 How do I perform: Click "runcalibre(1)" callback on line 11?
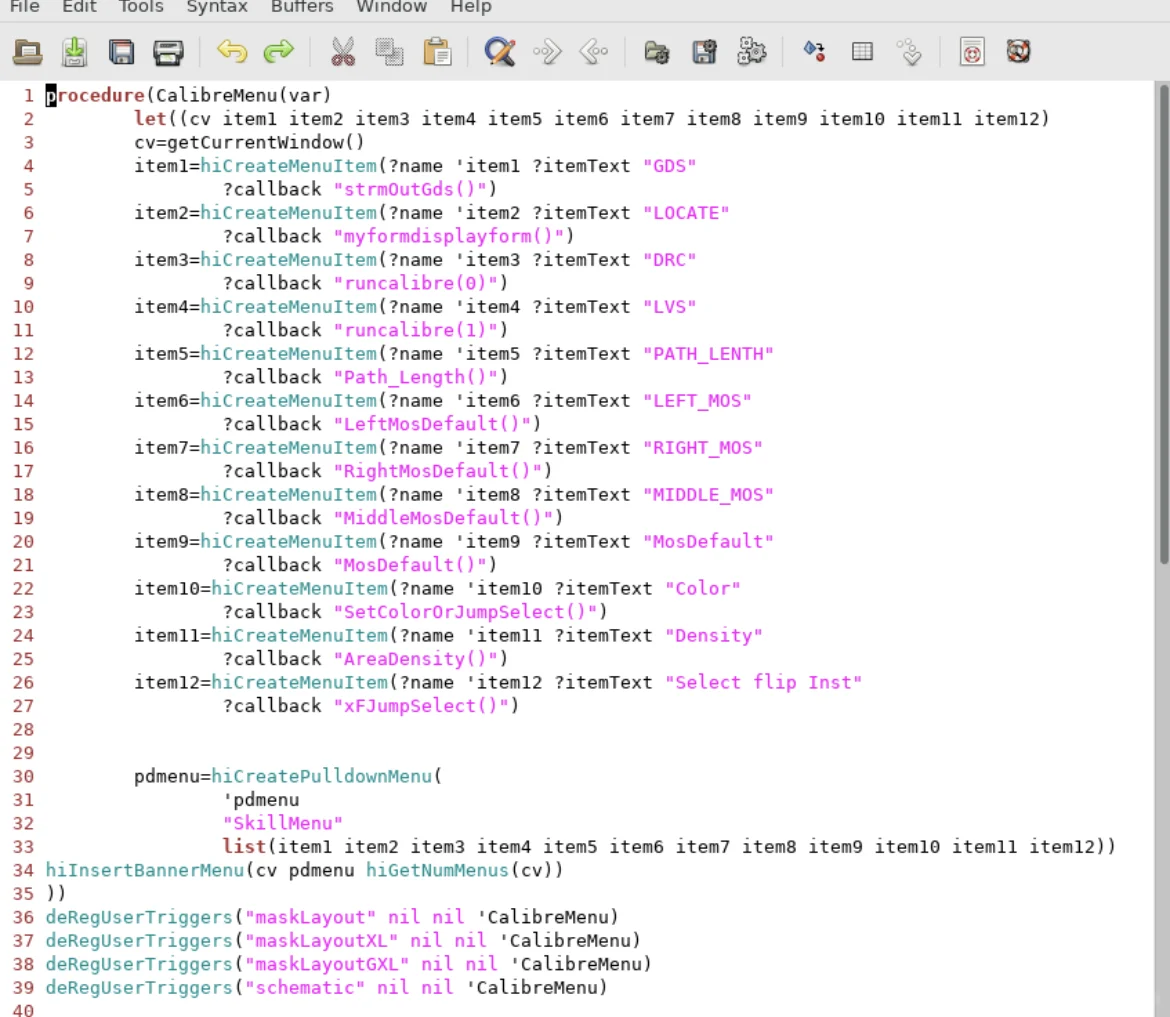(416, 331)
